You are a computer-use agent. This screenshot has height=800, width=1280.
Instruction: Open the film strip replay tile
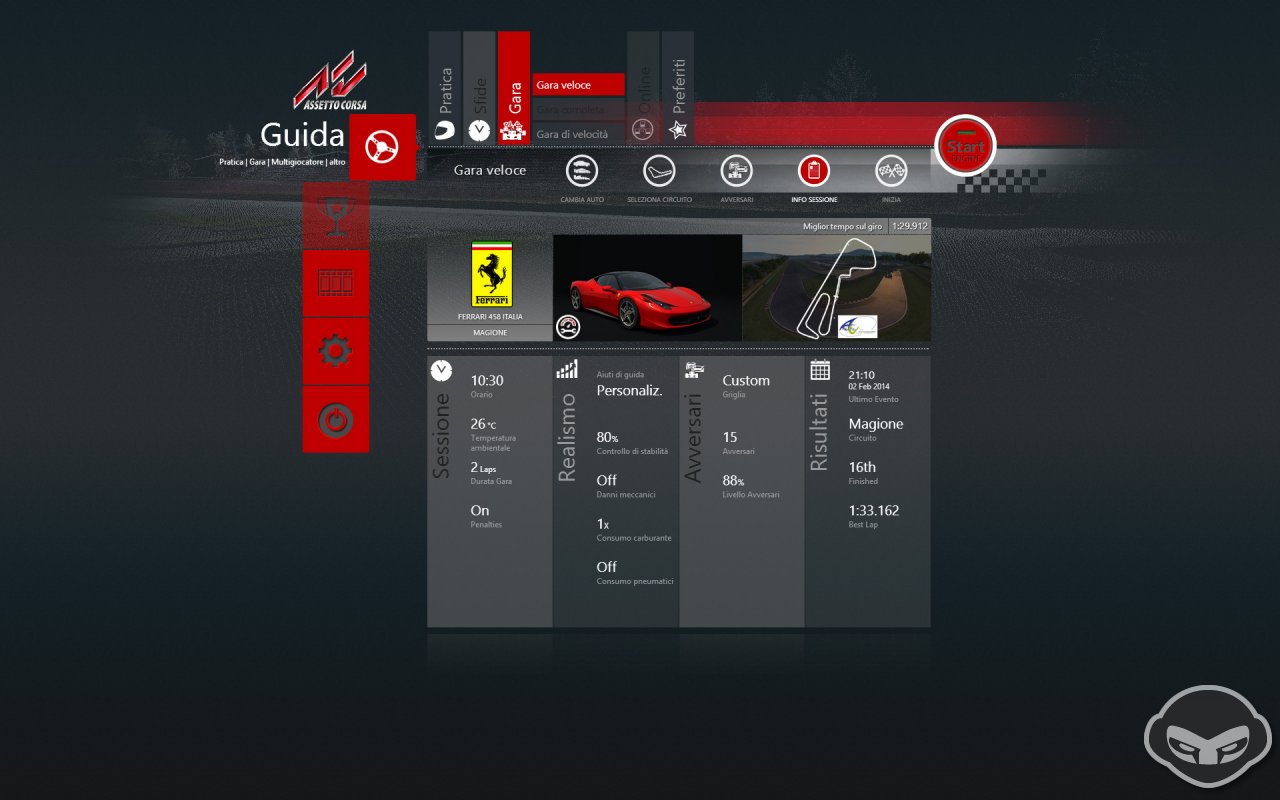336,283
